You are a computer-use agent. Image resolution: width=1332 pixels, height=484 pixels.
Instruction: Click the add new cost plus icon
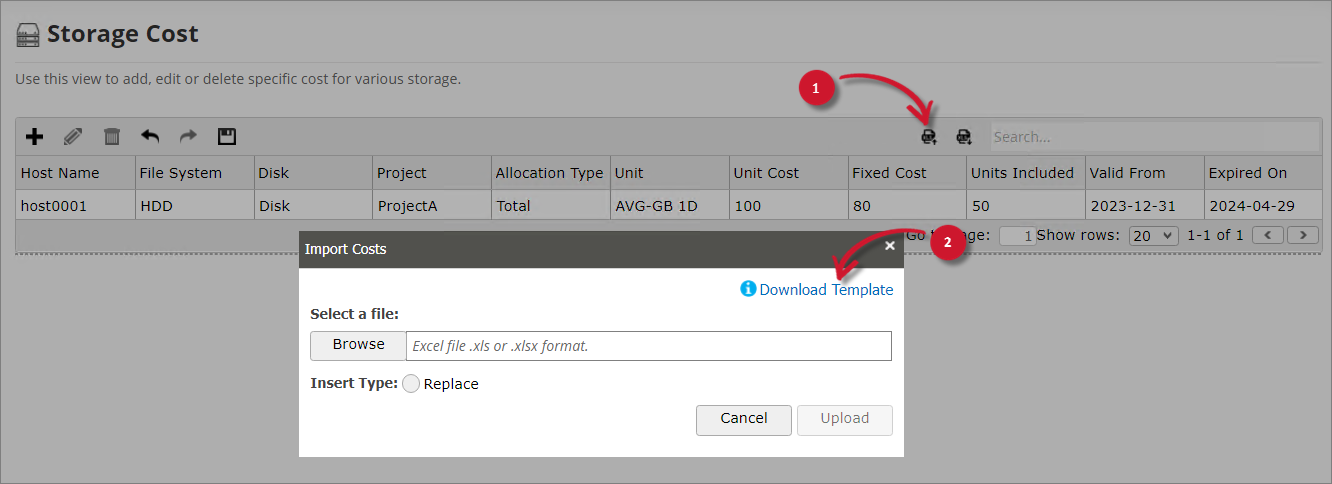[x=34, y=136]
